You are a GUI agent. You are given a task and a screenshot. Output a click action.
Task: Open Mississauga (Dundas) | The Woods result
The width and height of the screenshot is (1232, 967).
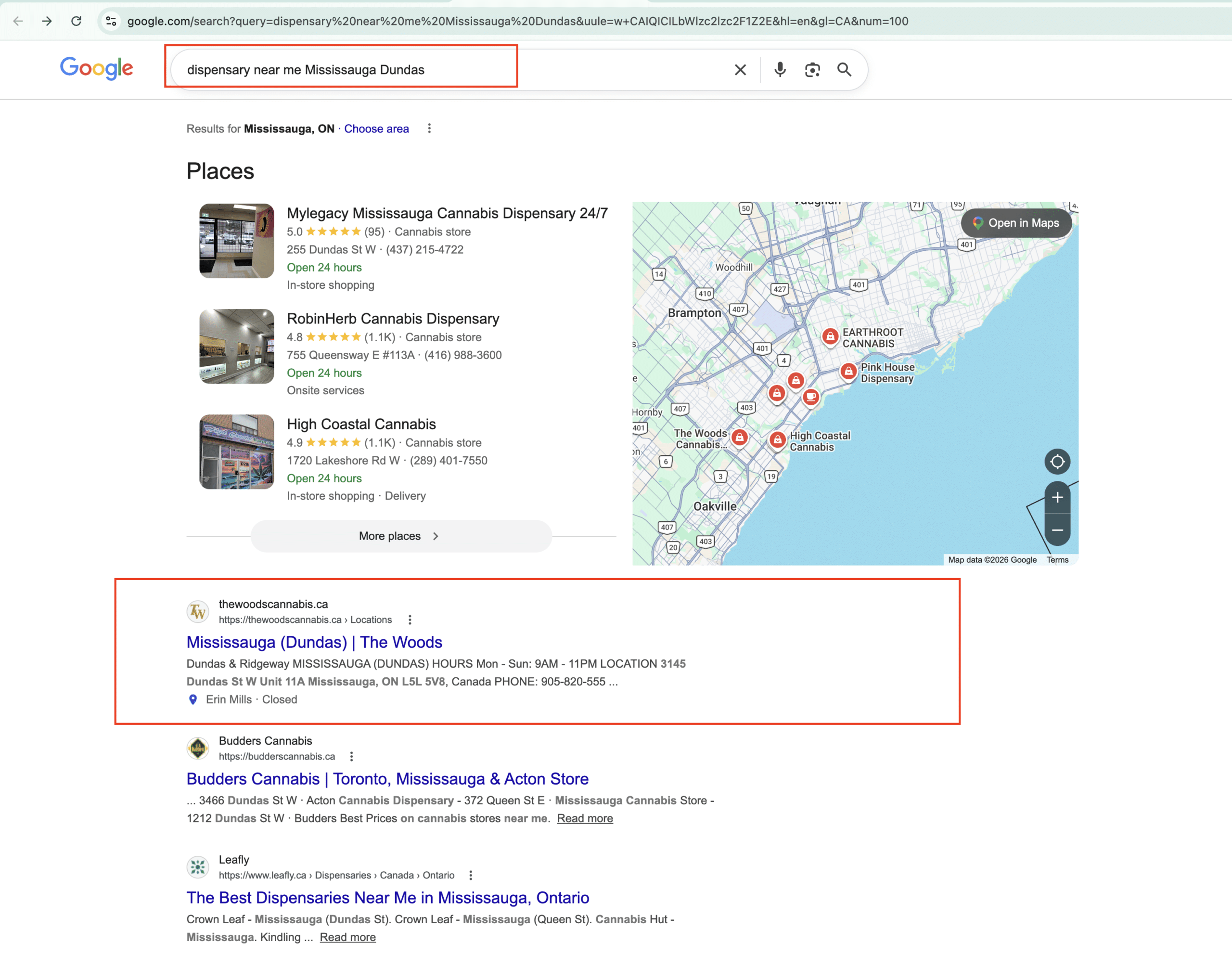pos(314,642)
